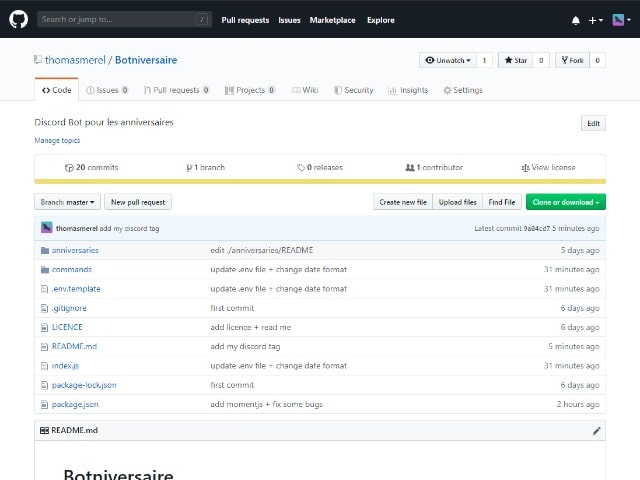Click the README.md book icon header
Image resolution: width=640 pixels, height=480 pixels.
[x=44, y=430]
